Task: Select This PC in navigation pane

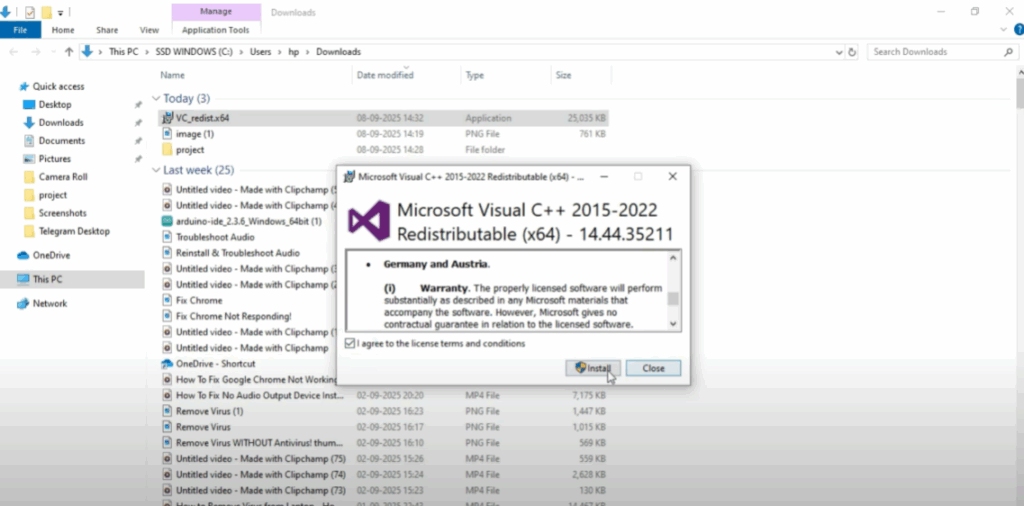Action: [x=47, y=279]
